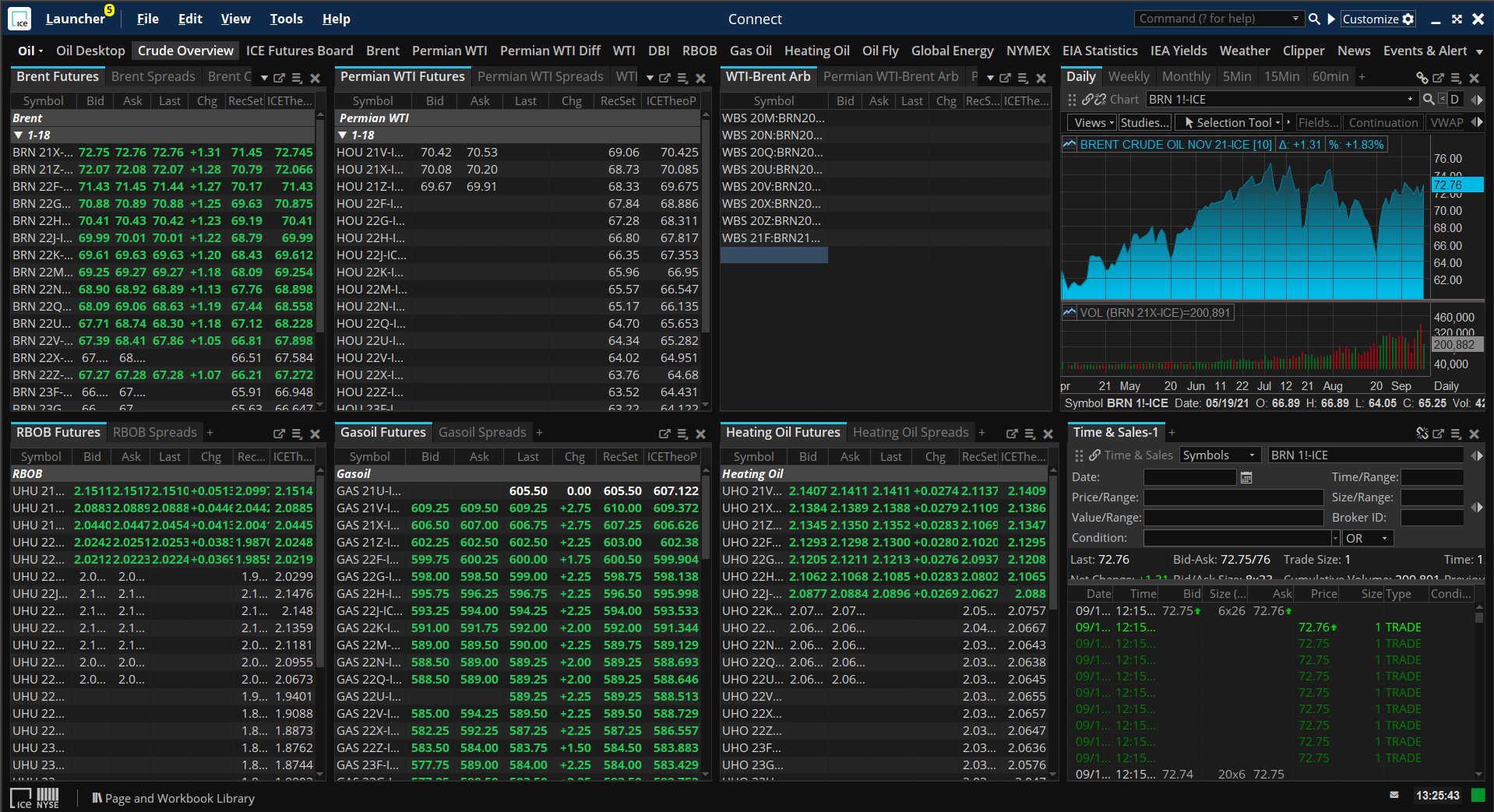
Task: Click the VOL study chart icon
Action: point(1069,312)
